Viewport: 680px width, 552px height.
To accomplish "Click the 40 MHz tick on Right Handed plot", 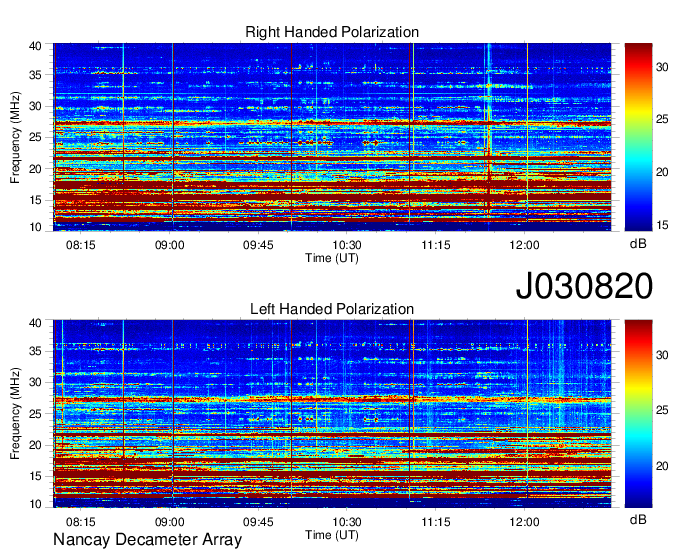I will pos(35,46).
